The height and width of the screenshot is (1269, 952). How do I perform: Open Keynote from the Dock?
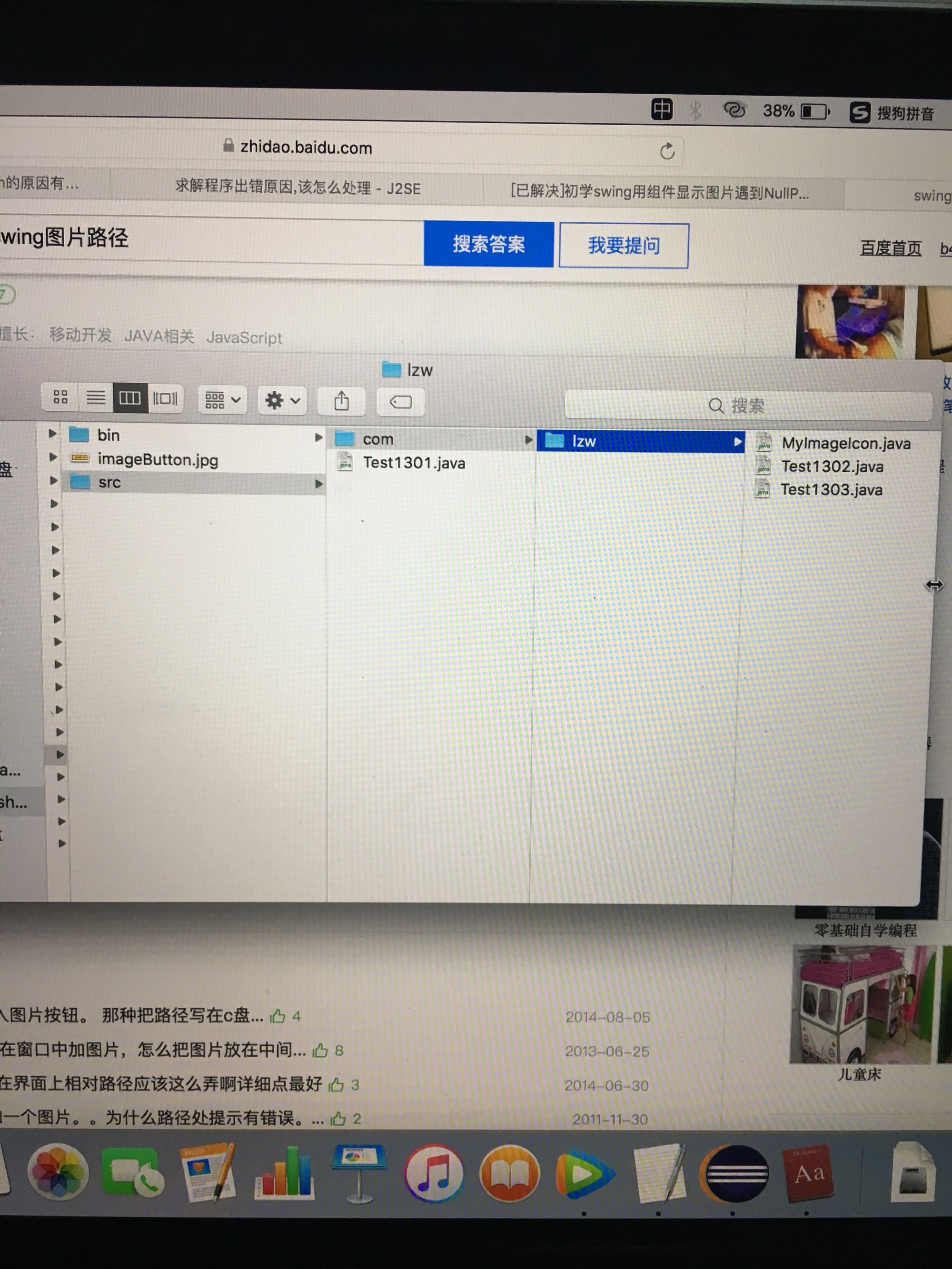point(359,1171)
